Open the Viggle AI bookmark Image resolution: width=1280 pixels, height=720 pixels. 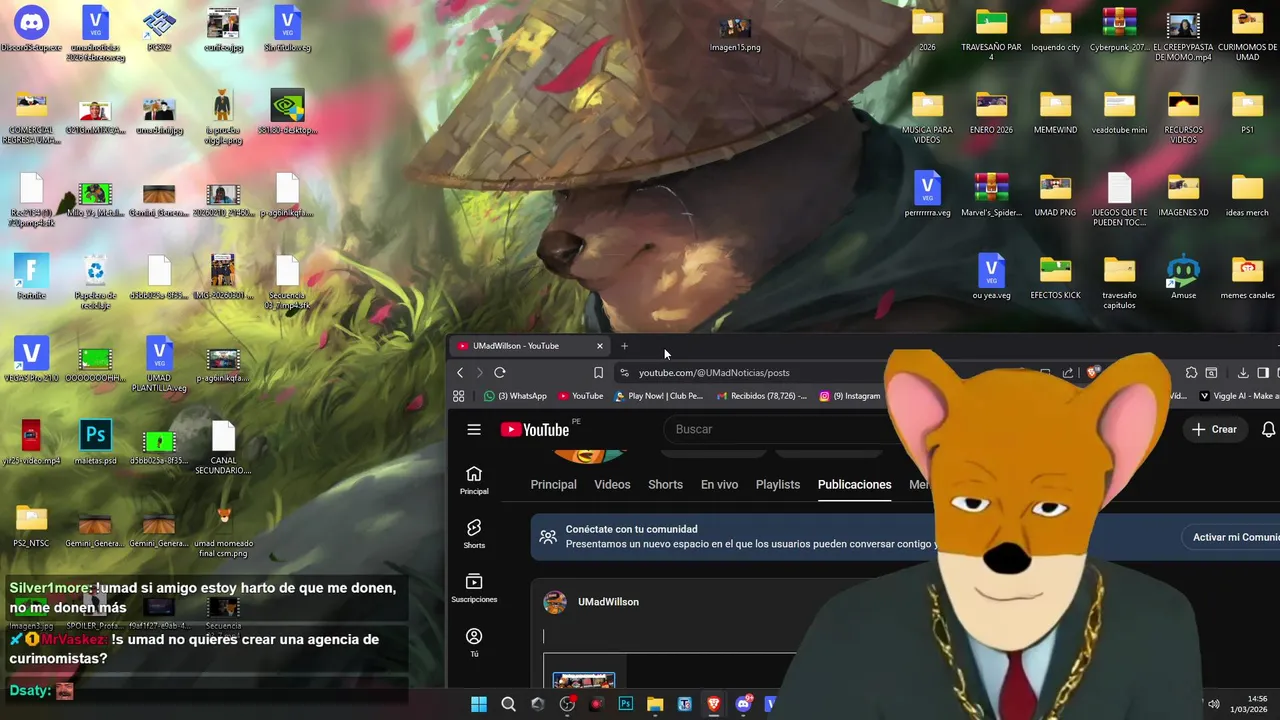pos(1239,396)
